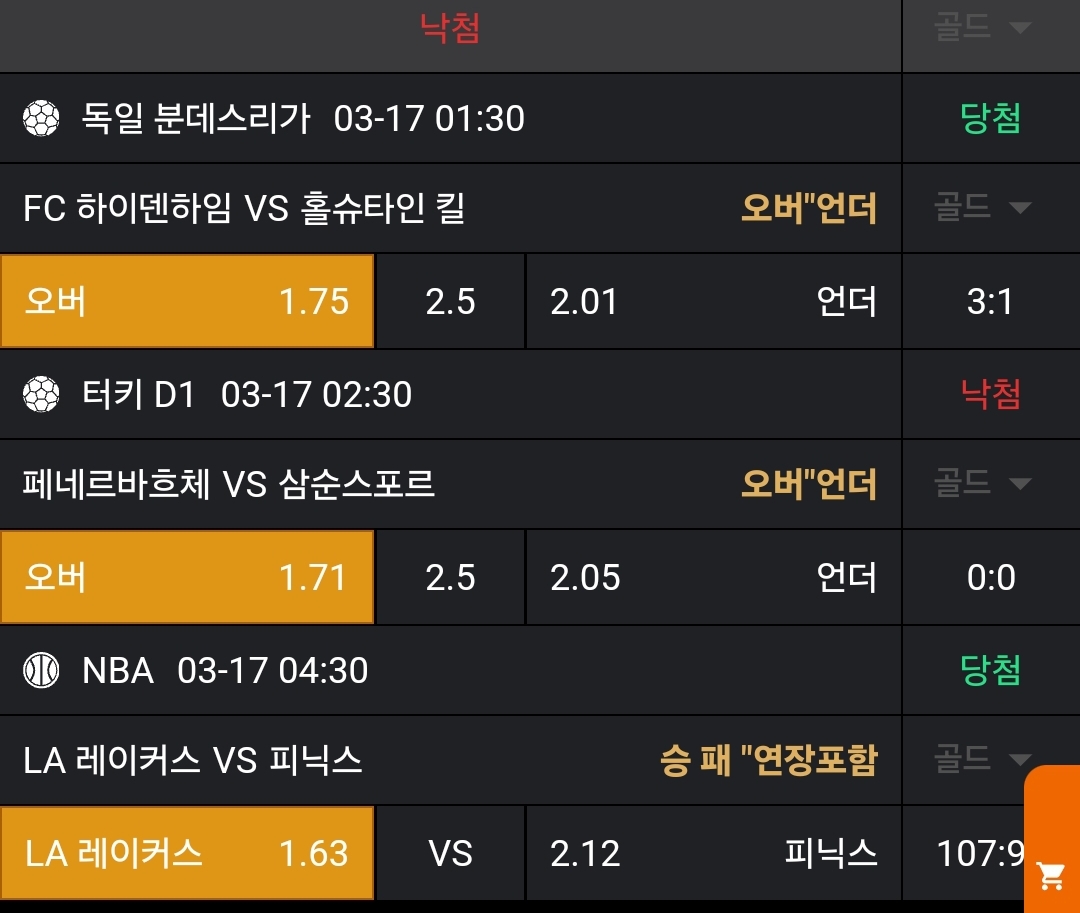
Task: Click the FC 하이덴하임 VS 홀슈타인 킬 match title
Action: pyautogui.click(x=244, y=209)
